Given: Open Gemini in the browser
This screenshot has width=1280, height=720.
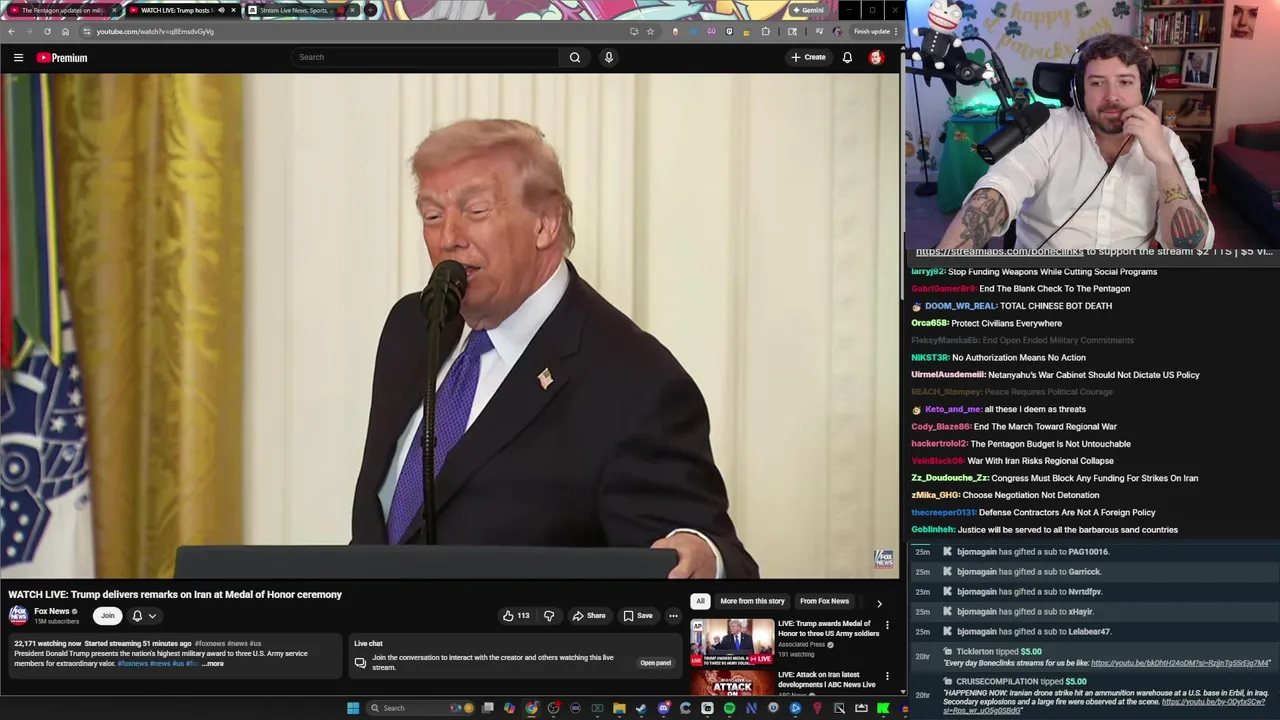Looking at the screenshot, I should tap(808, 10).
